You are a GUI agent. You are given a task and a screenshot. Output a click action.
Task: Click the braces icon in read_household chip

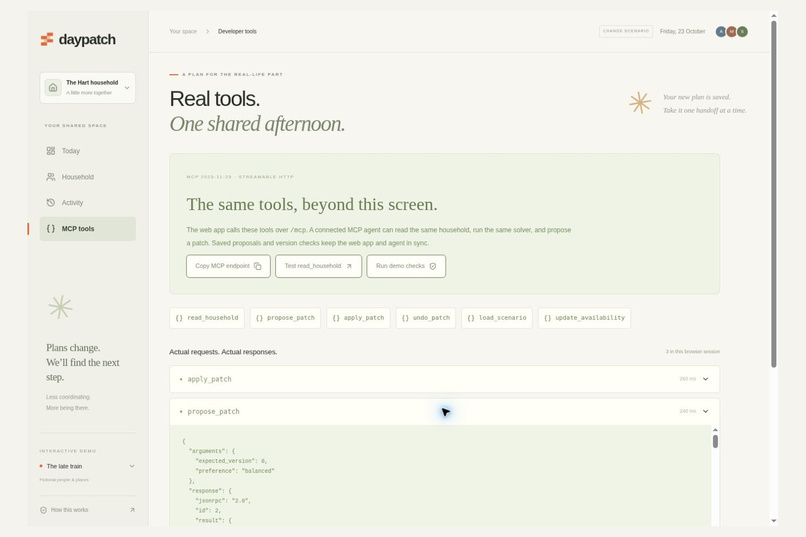coord(179,318)
